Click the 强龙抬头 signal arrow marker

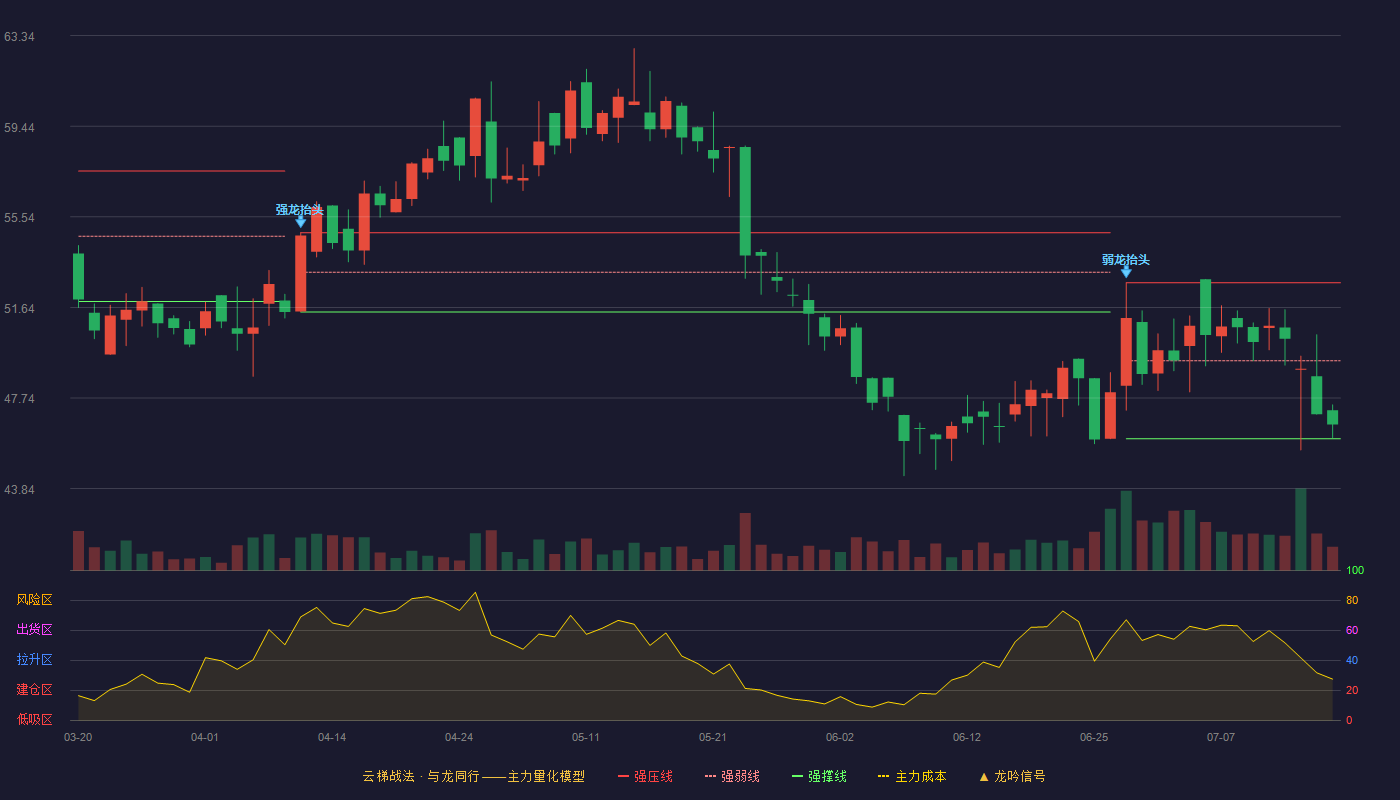tap(300, 221)
